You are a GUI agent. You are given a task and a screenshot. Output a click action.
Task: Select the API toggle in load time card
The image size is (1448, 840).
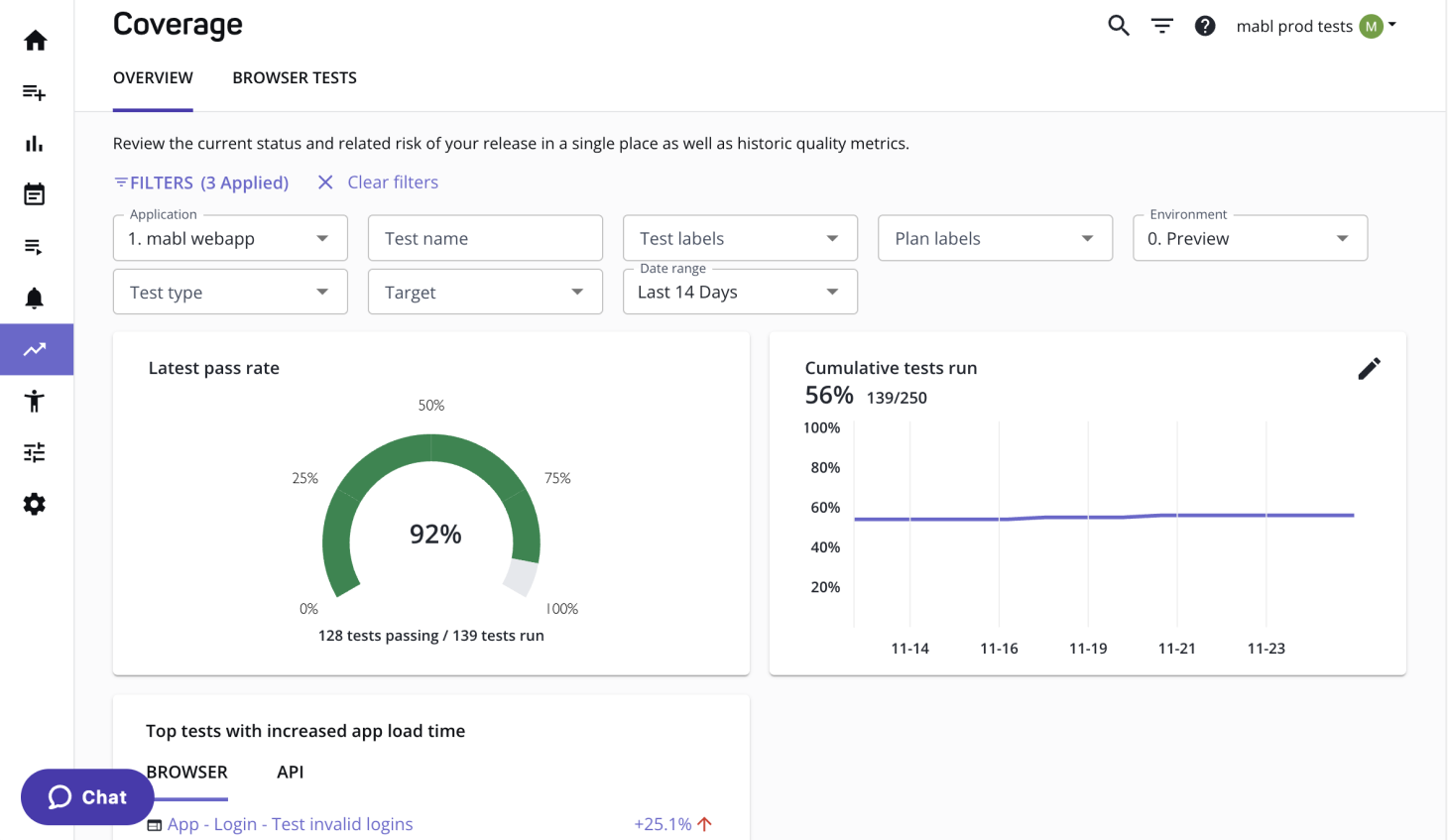coord(290,772)
